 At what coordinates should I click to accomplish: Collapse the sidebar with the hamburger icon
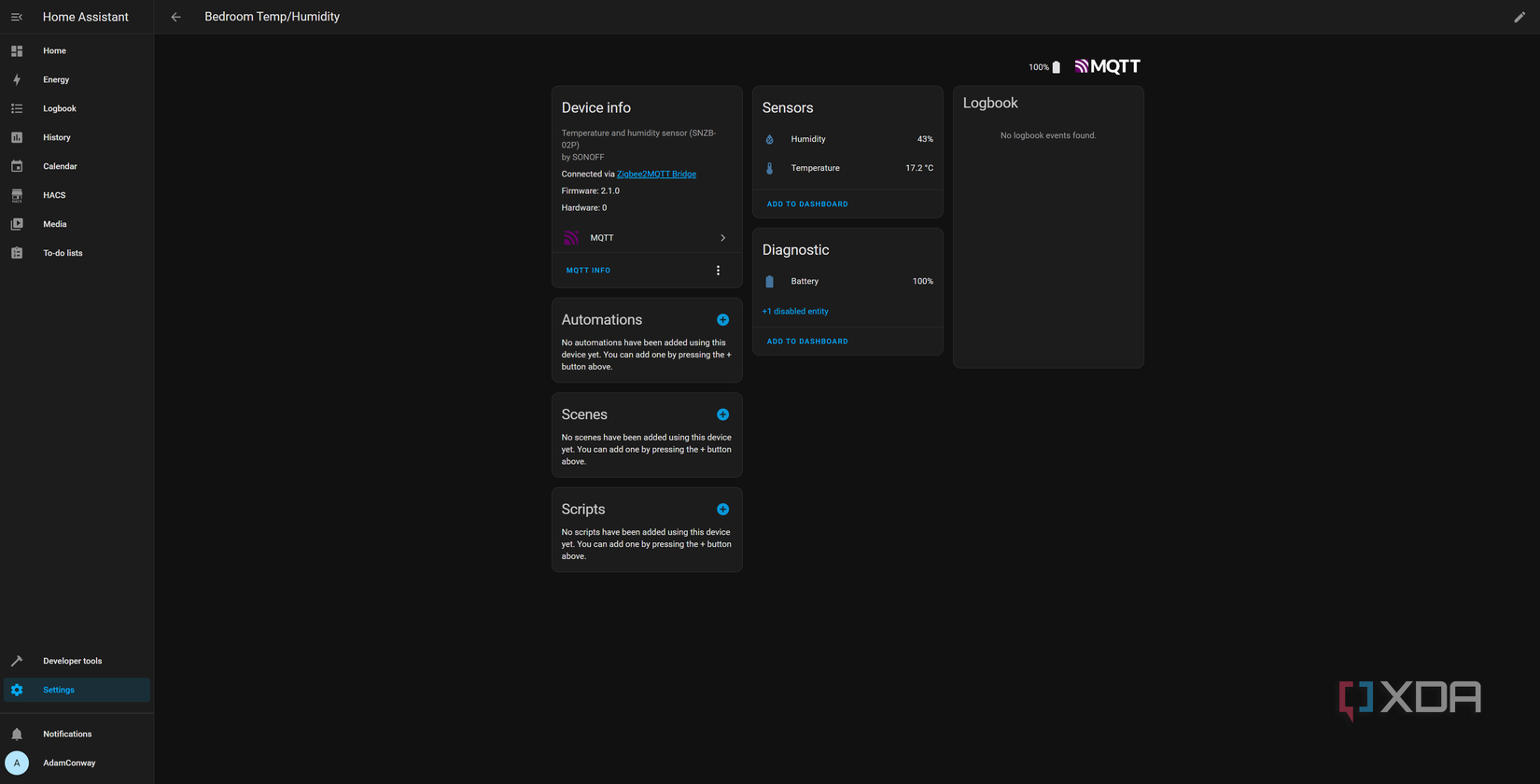[x=17, y=17]
